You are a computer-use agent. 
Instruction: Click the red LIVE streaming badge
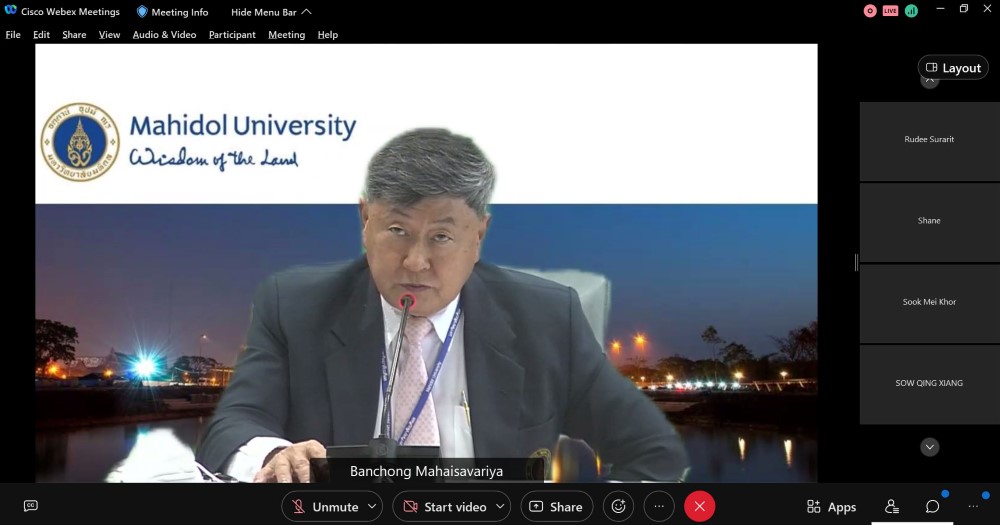[890, 11]
